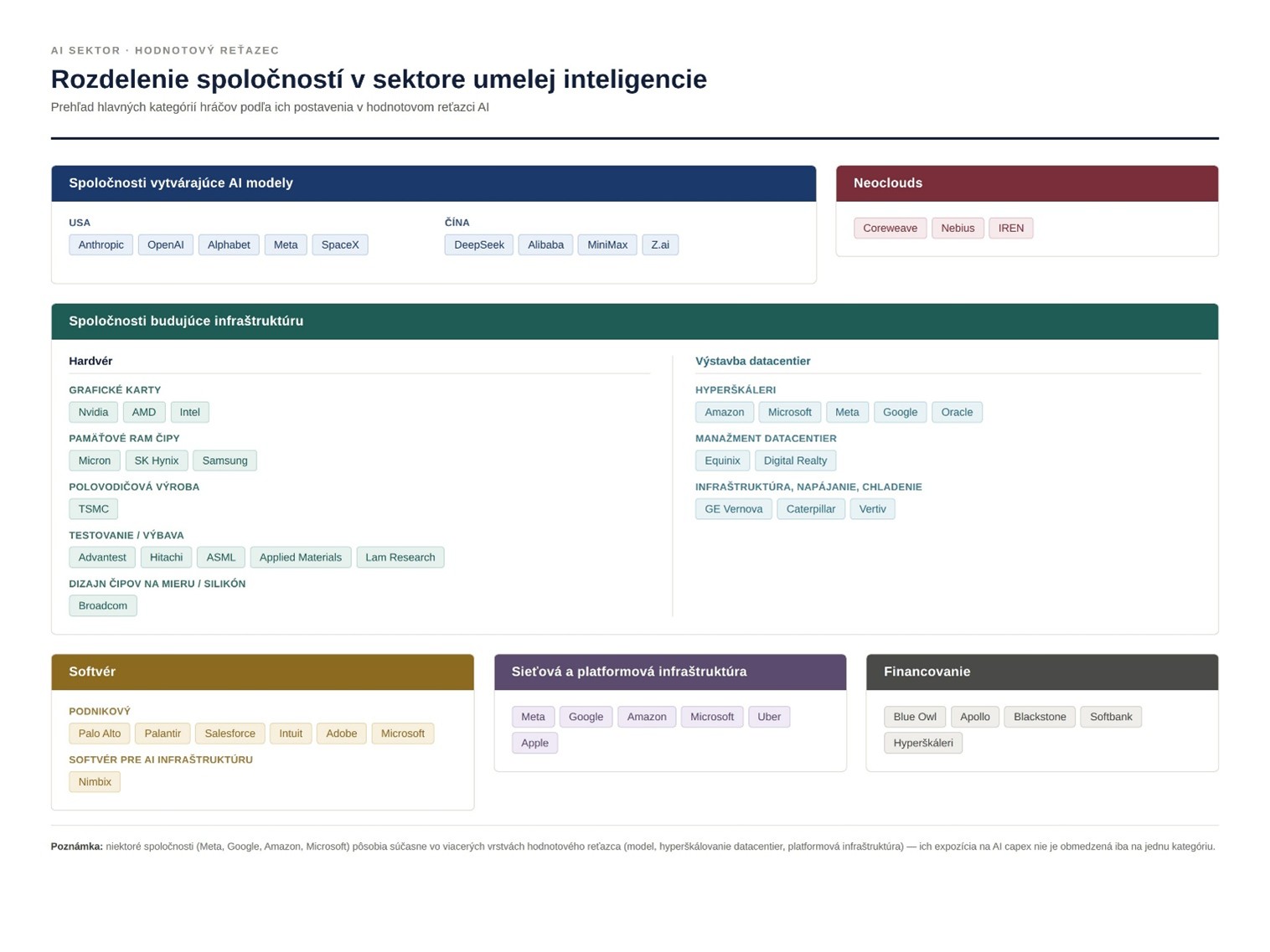Click the Intel chip
1270x952 pixels.
190,412
